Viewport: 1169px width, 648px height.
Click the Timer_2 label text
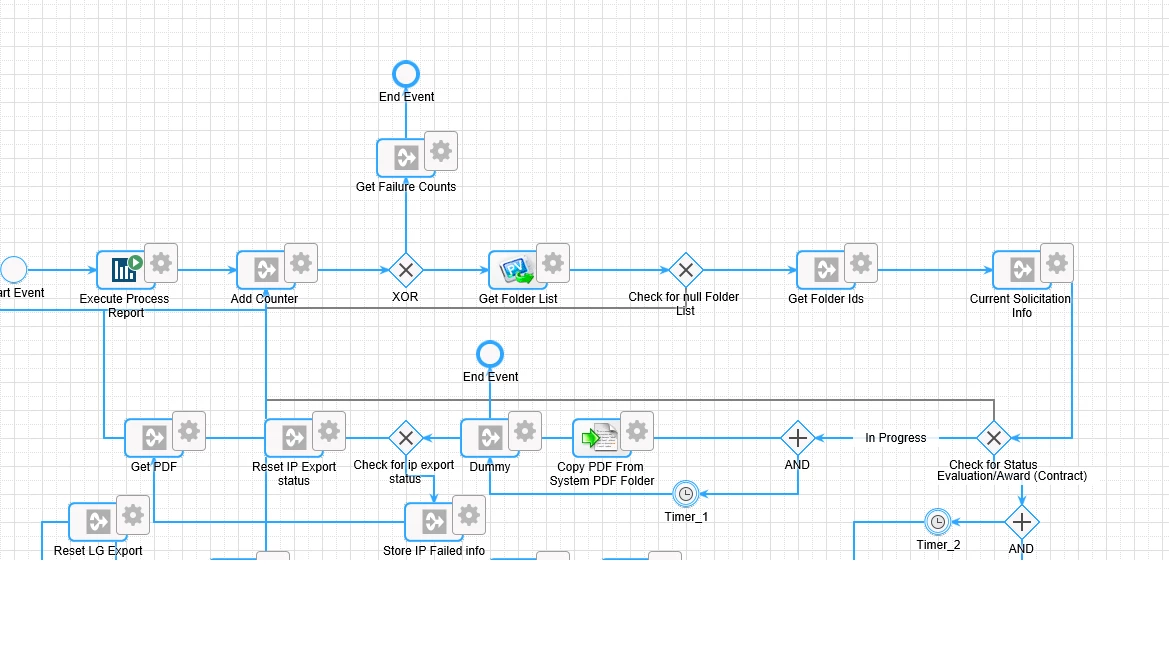pos(938,545)
